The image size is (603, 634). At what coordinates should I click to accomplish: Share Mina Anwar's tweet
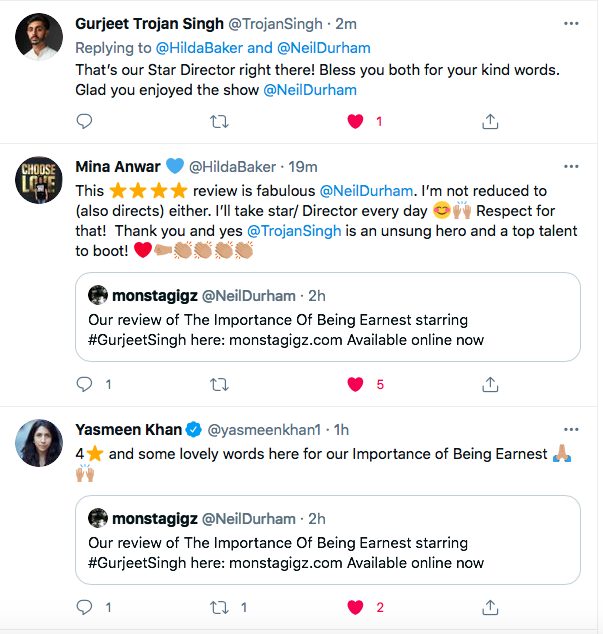(490, 384)
